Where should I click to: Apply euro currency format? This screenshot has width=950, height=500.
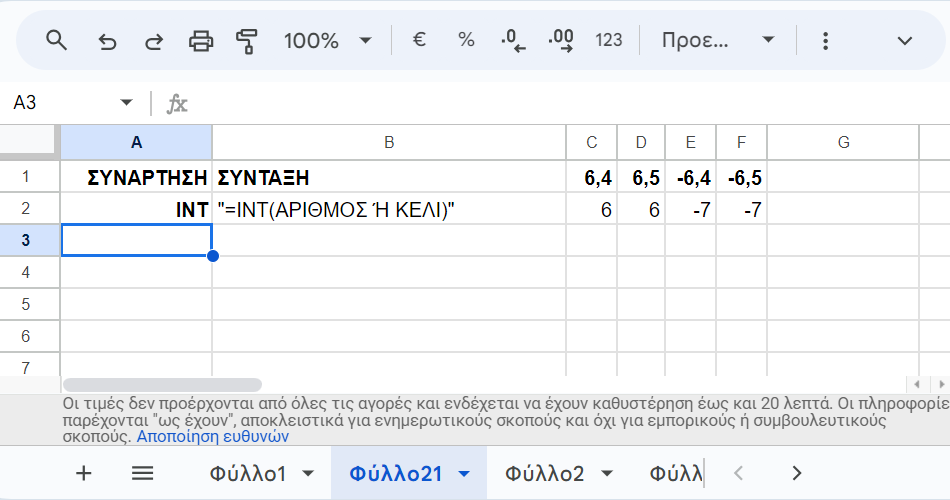point(420,40)
